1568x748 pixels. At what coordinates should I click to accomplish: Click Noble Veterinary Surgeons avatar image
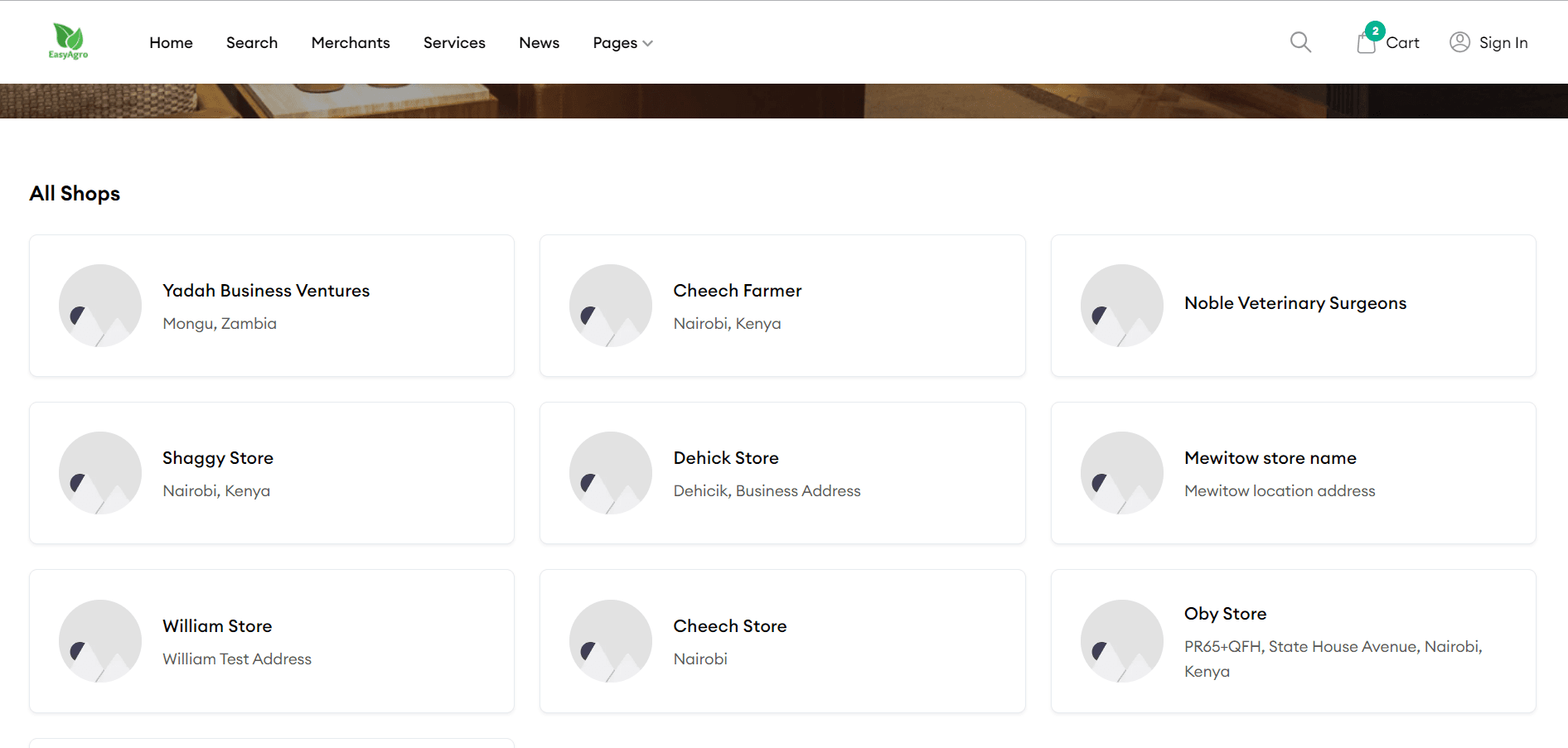click(1121, 306)
